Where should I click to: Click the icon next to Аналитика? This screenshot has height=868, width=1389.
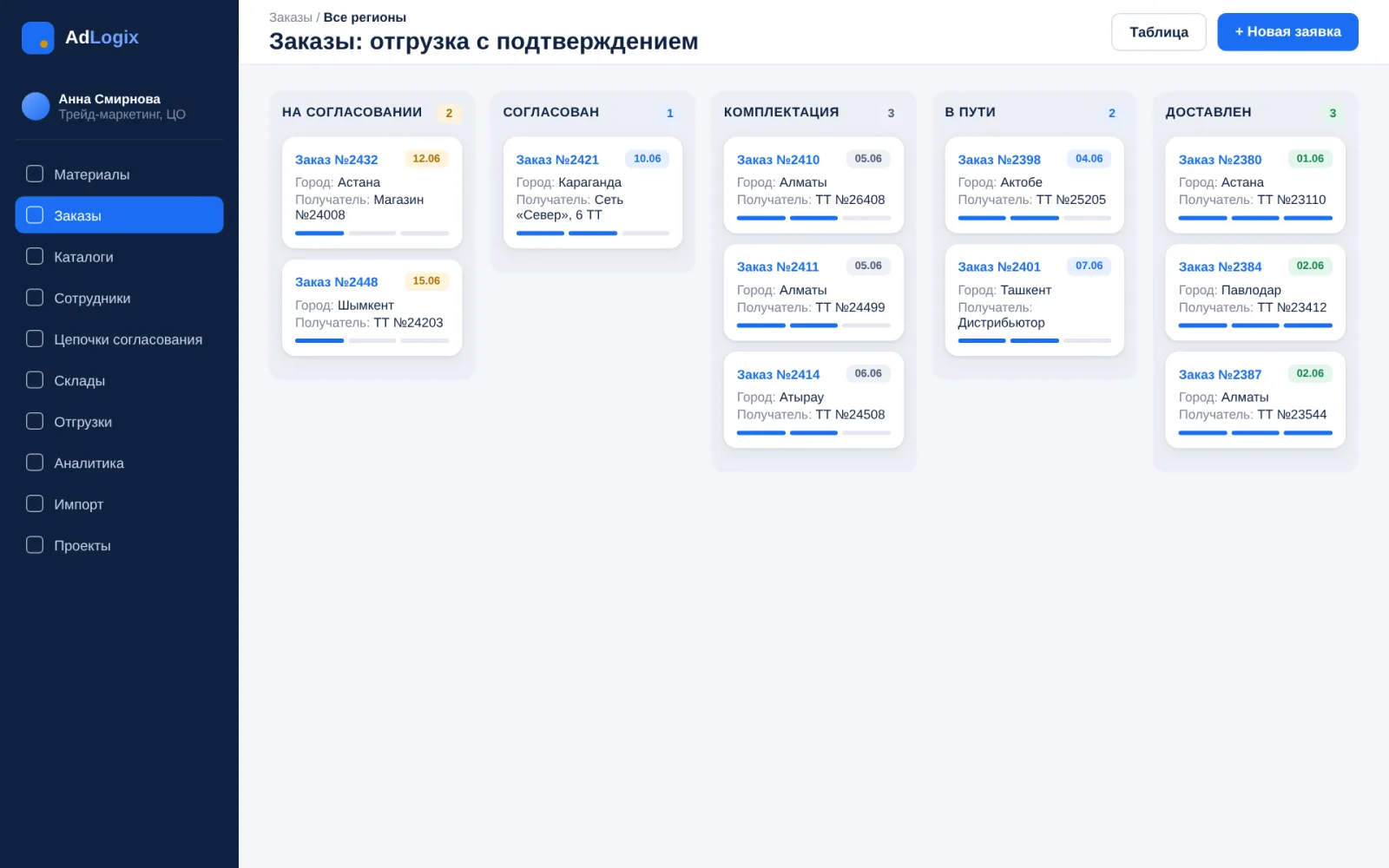35,462
